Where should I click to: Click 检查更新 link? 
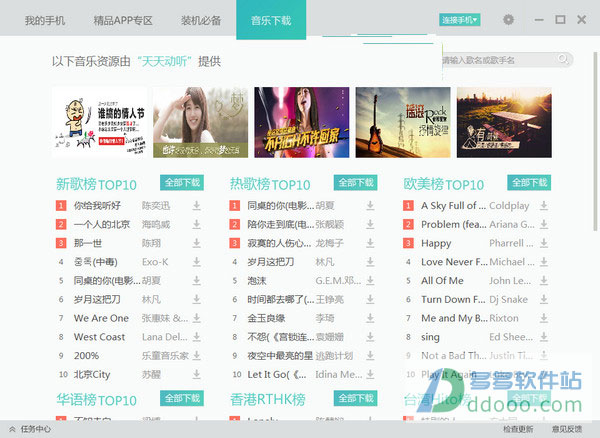coord(518,429)
